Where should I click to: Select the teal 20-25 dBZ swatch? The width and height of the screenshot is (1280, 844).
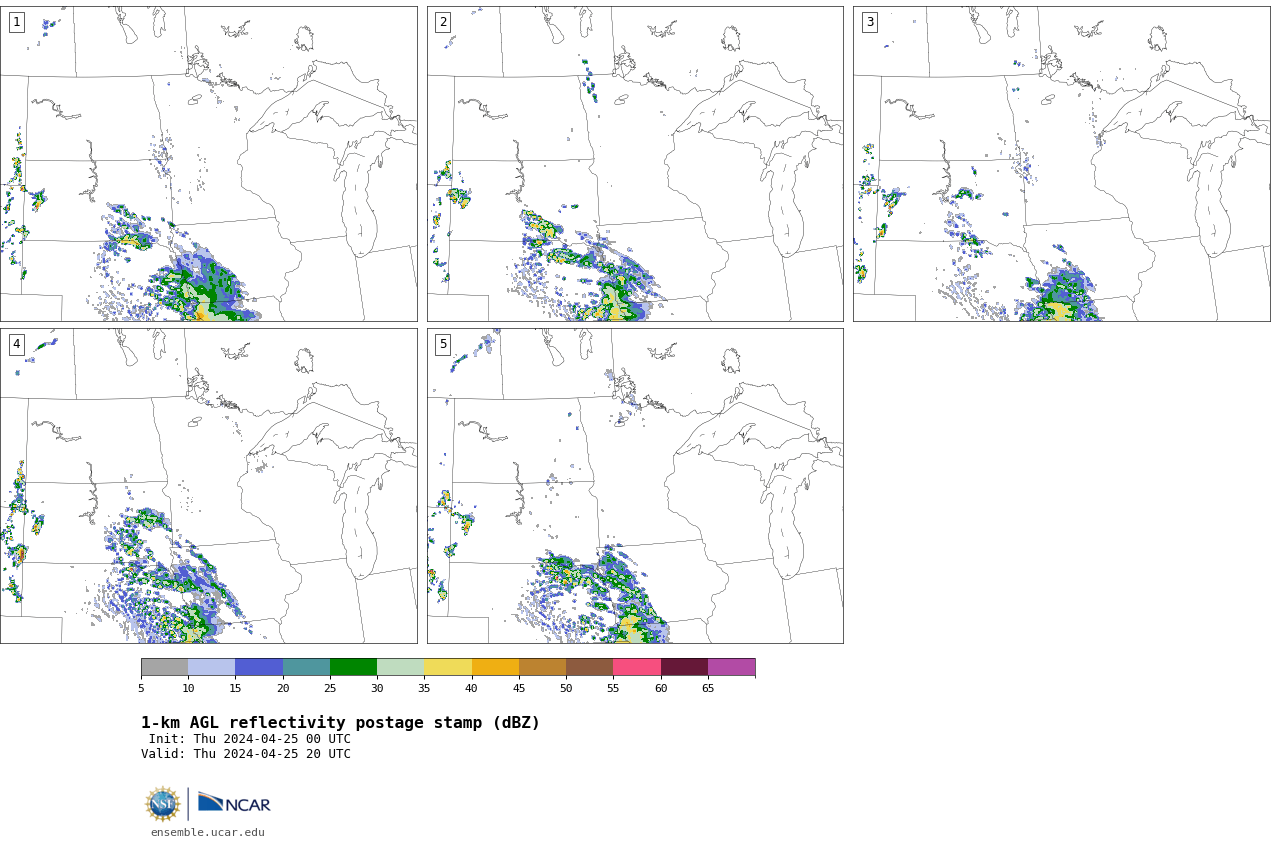307,667
